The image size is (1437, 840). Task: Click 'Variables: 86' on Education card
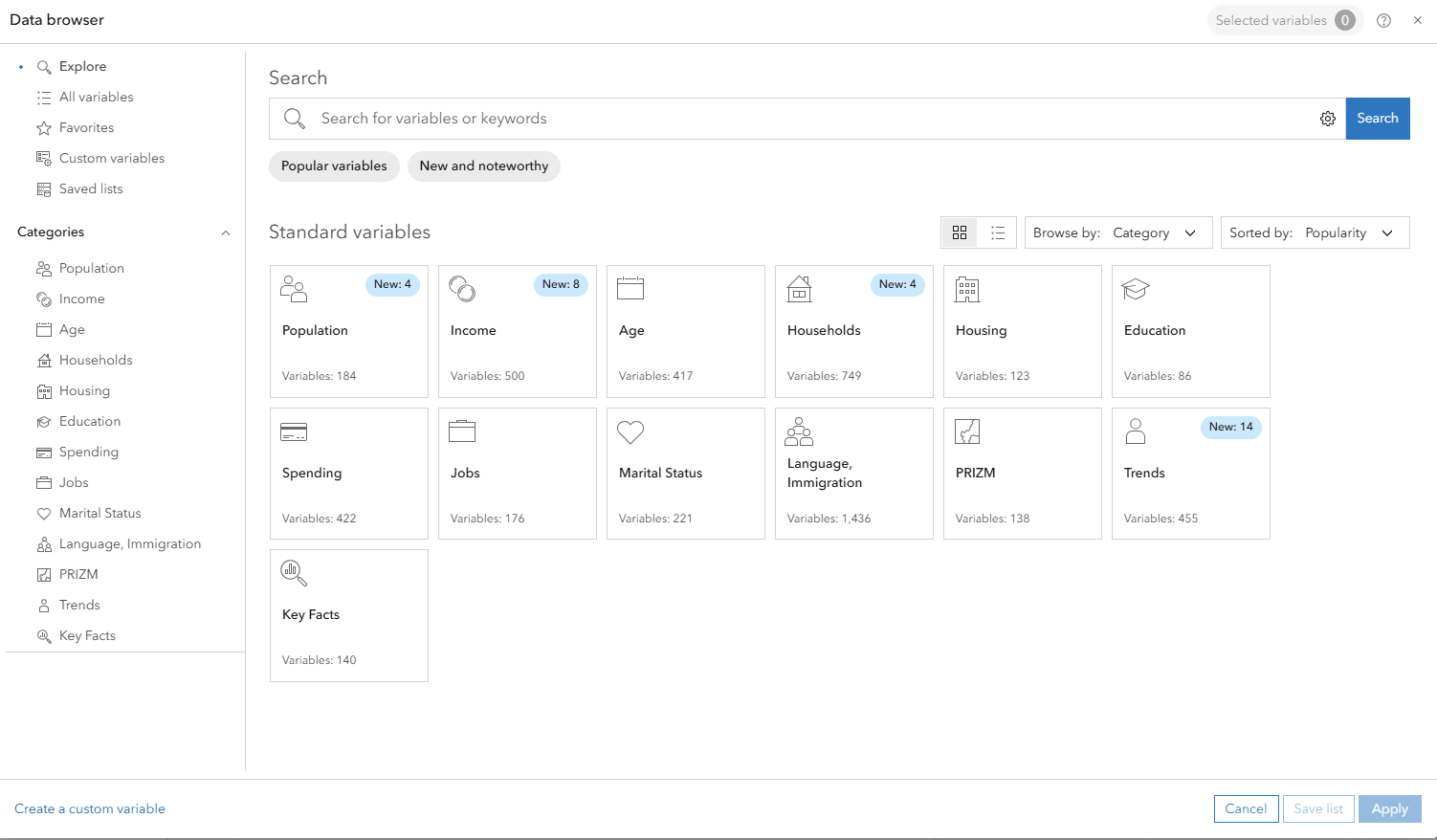(x=1158, y=376)
